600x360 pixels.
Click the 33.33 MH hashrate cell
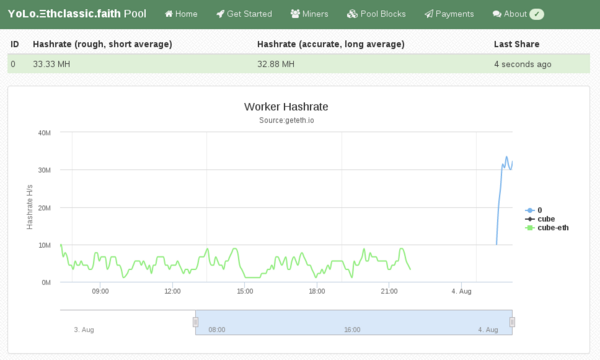point(52,64)
